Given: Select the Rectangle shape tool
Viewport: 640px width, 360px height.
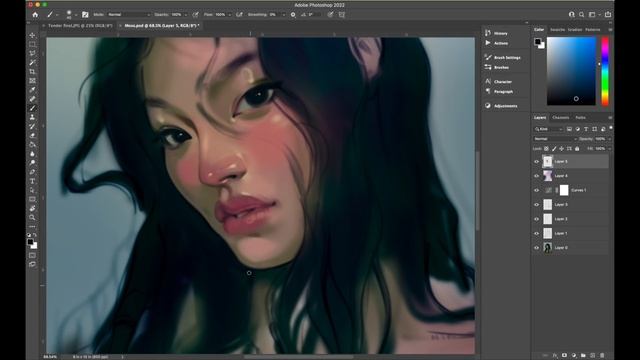Looking at the screenshot, I should pyautogui.click(x=32, y=199).
